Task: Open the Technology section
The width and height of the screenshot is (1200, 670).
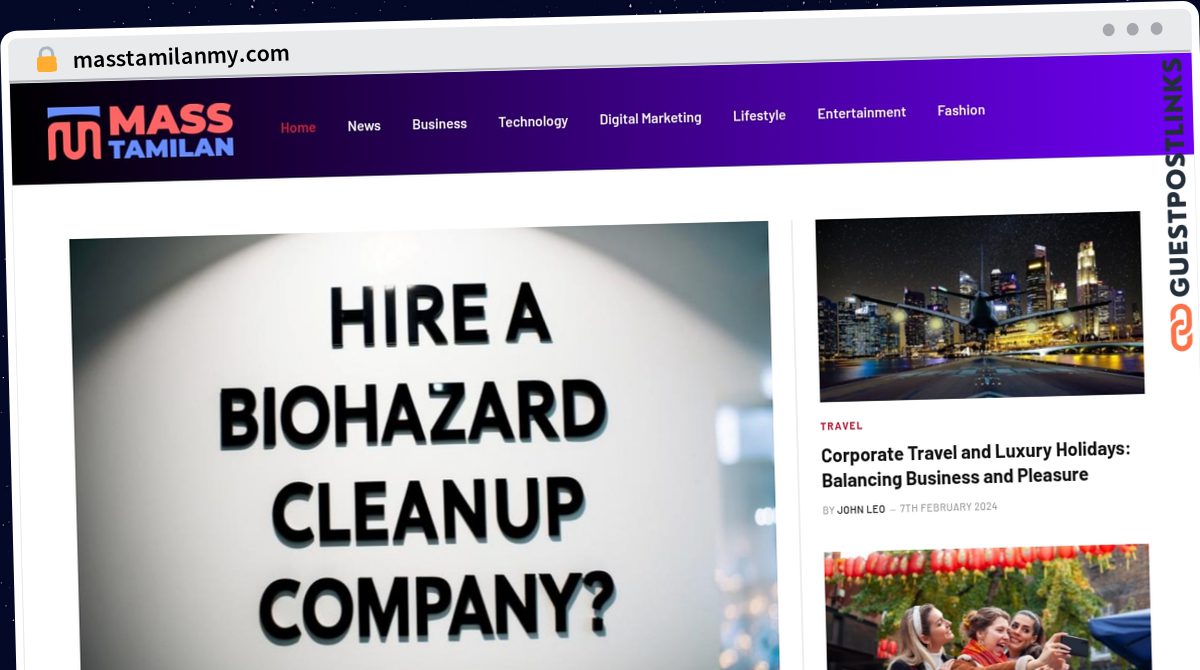Action: coord(533,121)
